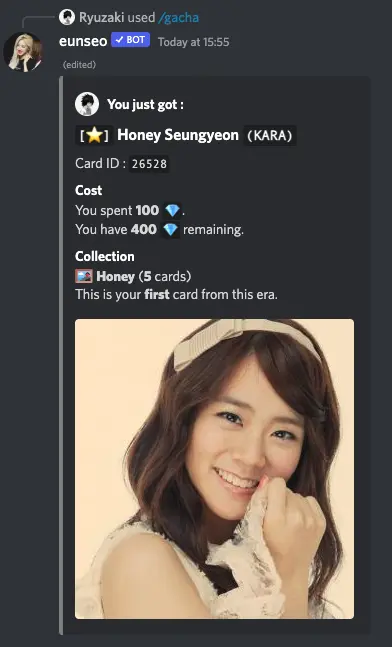The height and width of the screenshot is (647, 392).
Task: Click the (edited) label
Action: click(x=79, y=65)
